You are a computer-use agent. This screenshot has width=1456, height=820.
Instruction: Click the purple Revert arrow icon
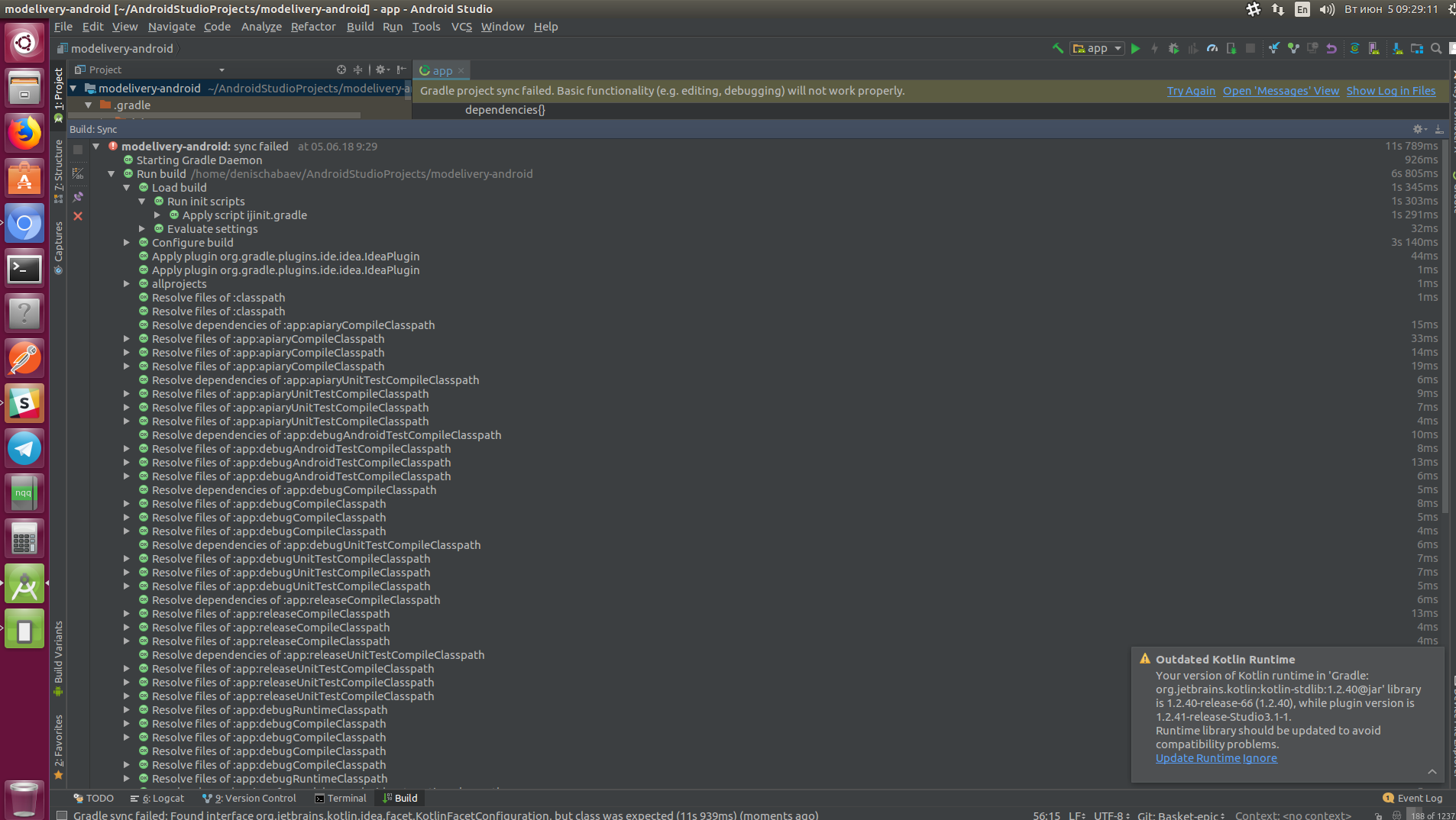pyautogui.click(x=1331, y=48)
